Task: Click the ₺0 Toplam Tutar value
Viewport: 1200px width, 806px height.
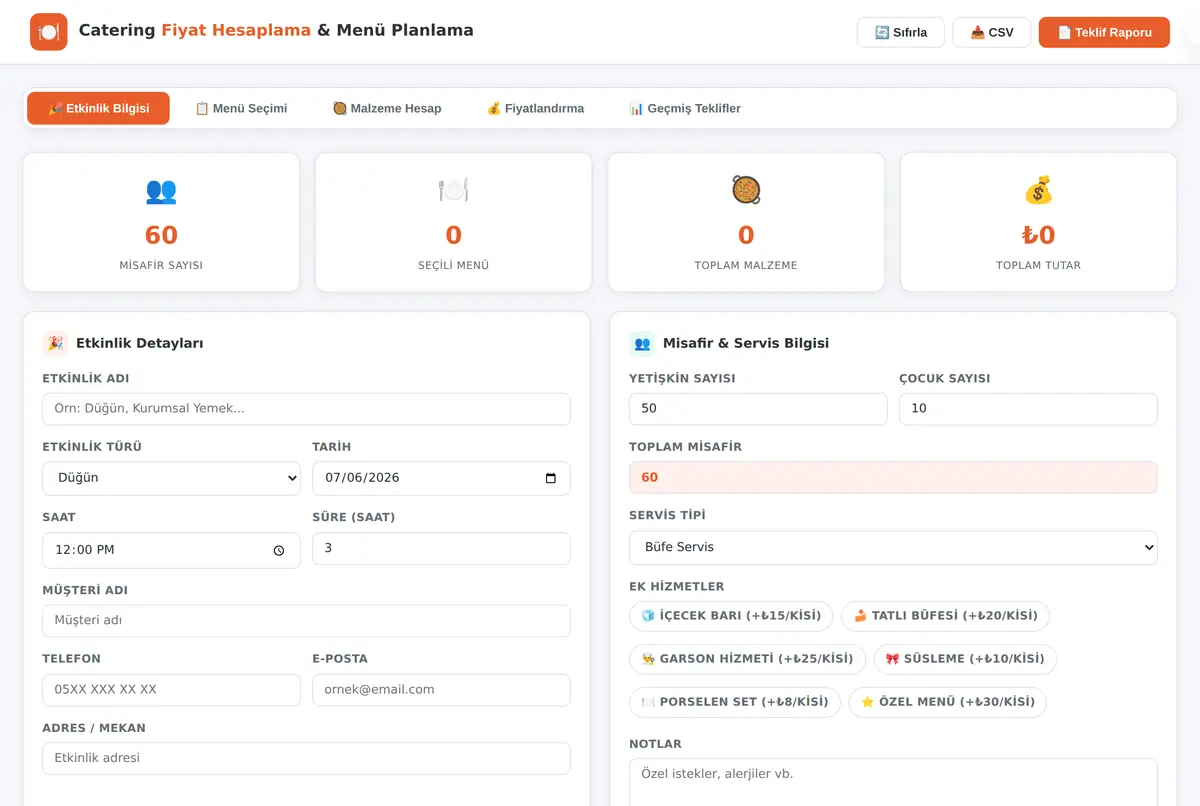Action: coord(1038,235)
